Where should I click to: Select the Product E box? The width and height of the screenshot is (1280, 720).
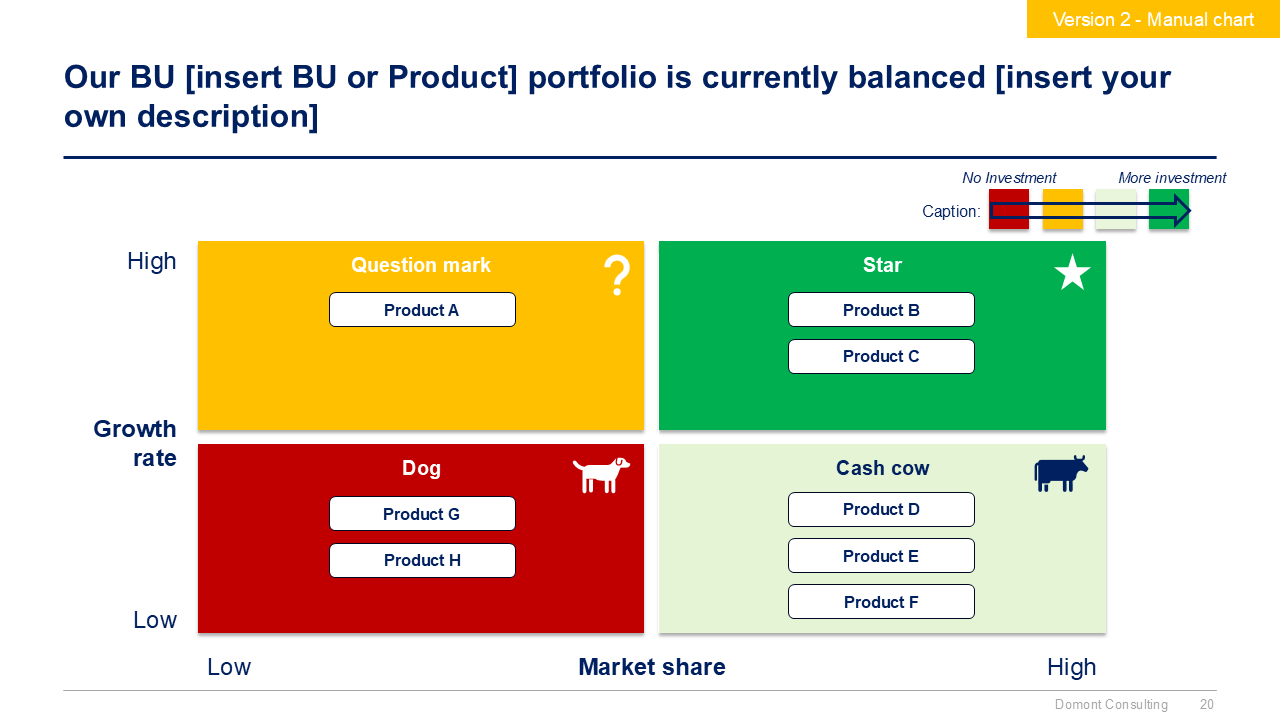click(881, 556)
